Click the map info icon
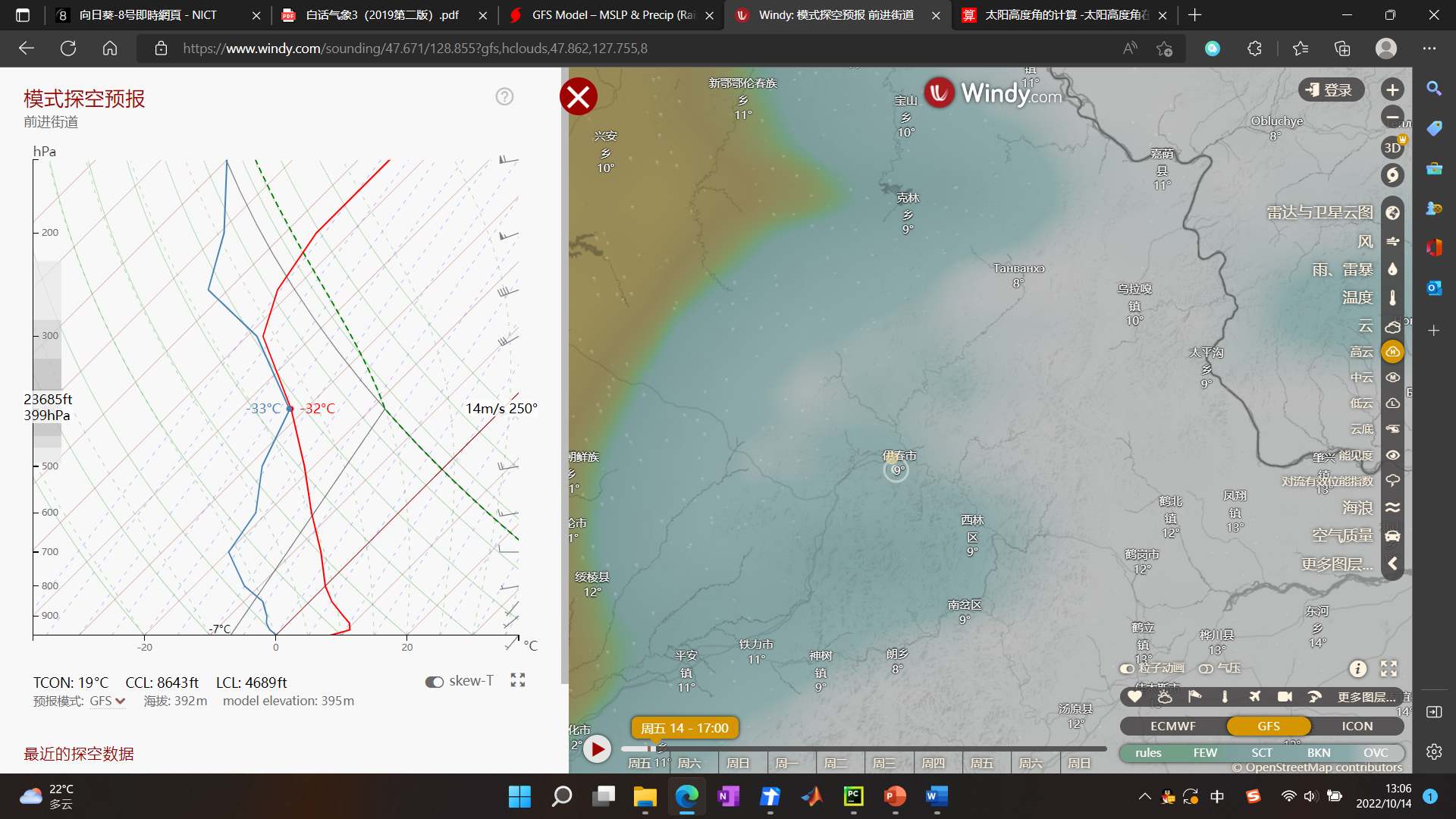Viewport: 1456px width, 819px height. coord(1357,668)
